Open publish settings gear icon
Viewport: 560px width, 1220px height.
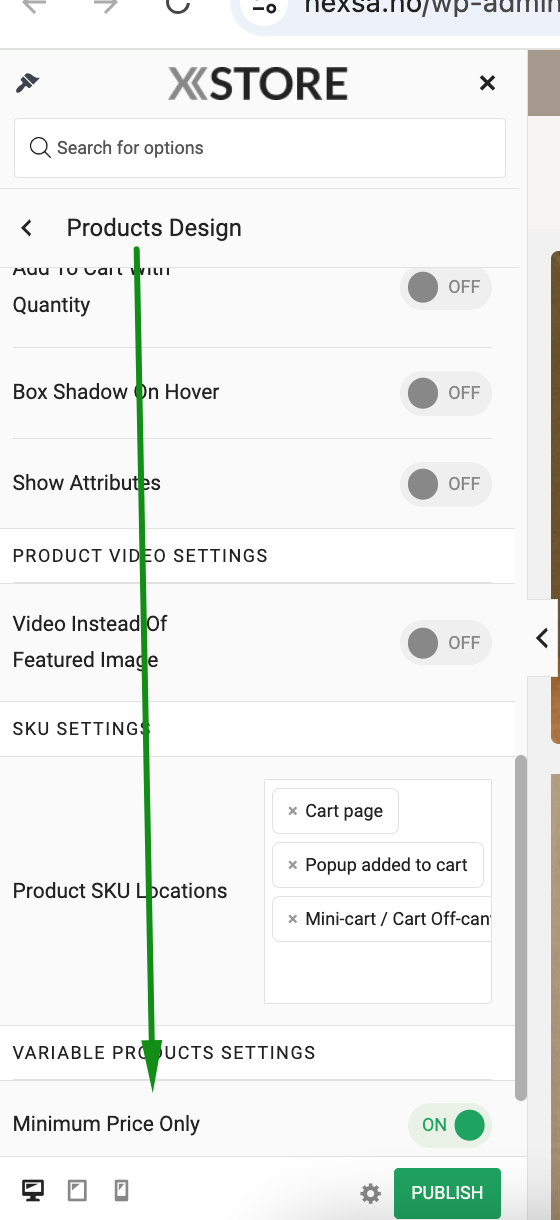[x=371, y=1193]
